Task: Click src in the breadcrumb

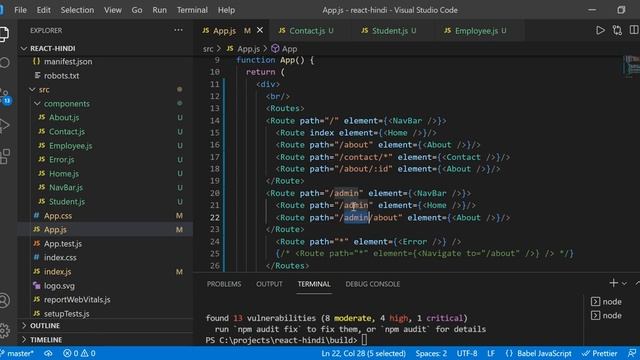Action: click(208, 49)
